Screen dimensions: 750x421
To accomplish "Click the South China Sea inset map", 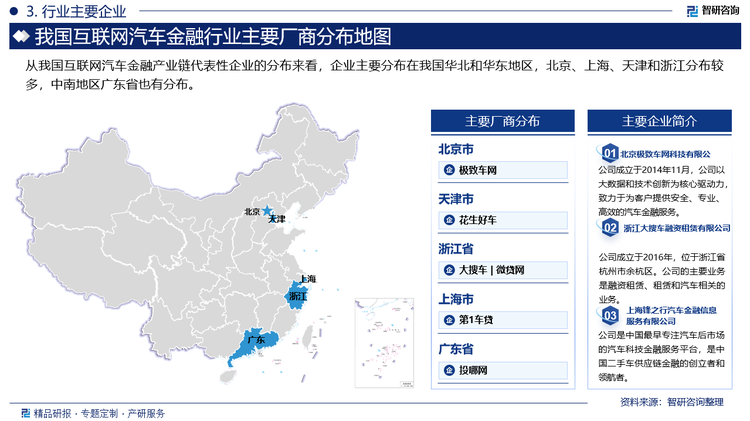I will point(384,343).
